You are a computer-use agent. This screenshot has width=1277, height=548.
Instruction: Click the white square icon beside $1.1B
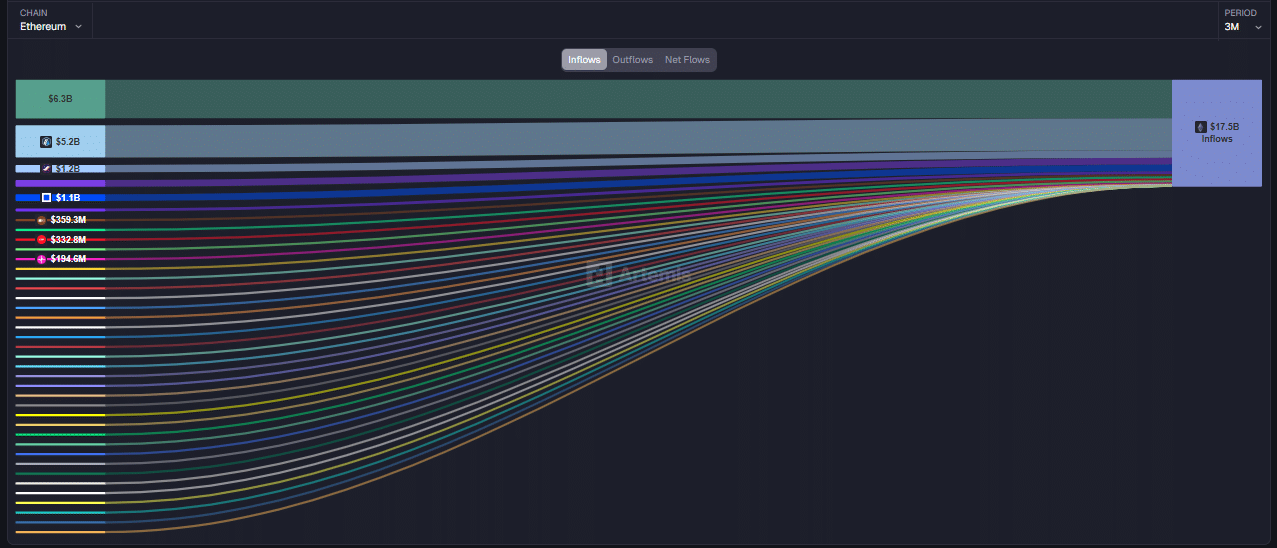46,198
